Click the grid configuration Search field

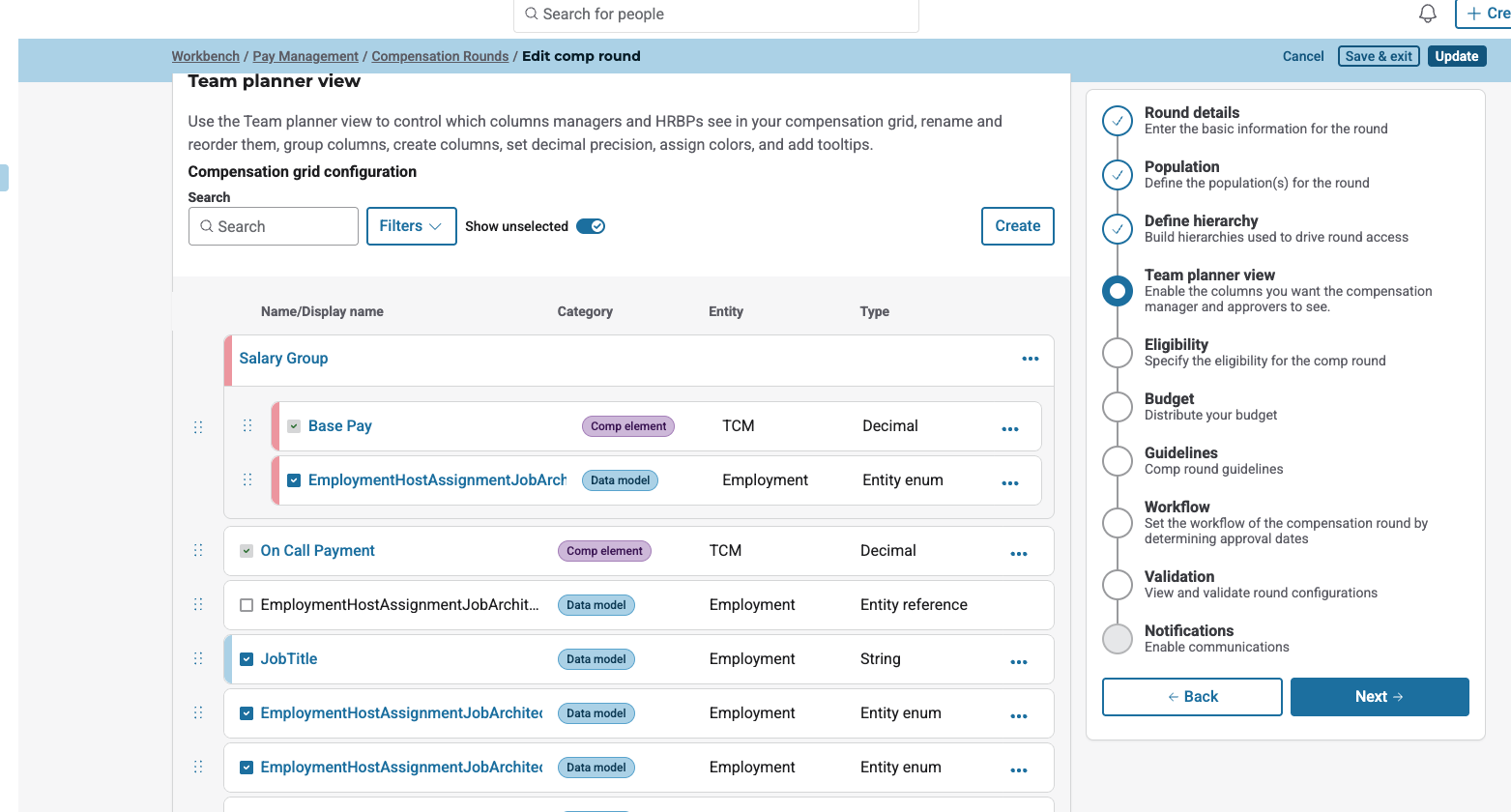point(274,226)
